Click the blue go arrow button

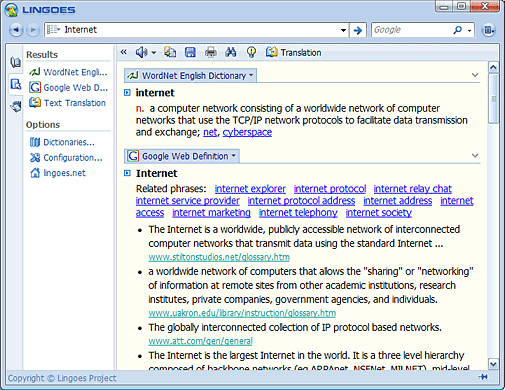[358, 30]
